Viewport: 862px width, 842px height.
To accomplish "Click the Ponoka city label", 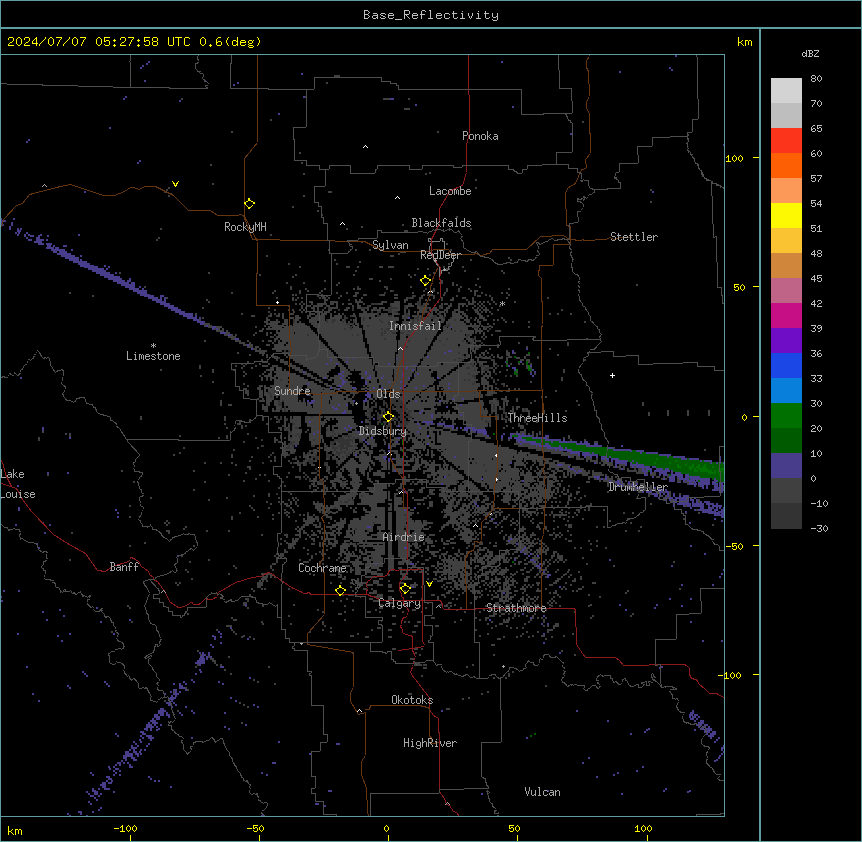I will (480, 136).
